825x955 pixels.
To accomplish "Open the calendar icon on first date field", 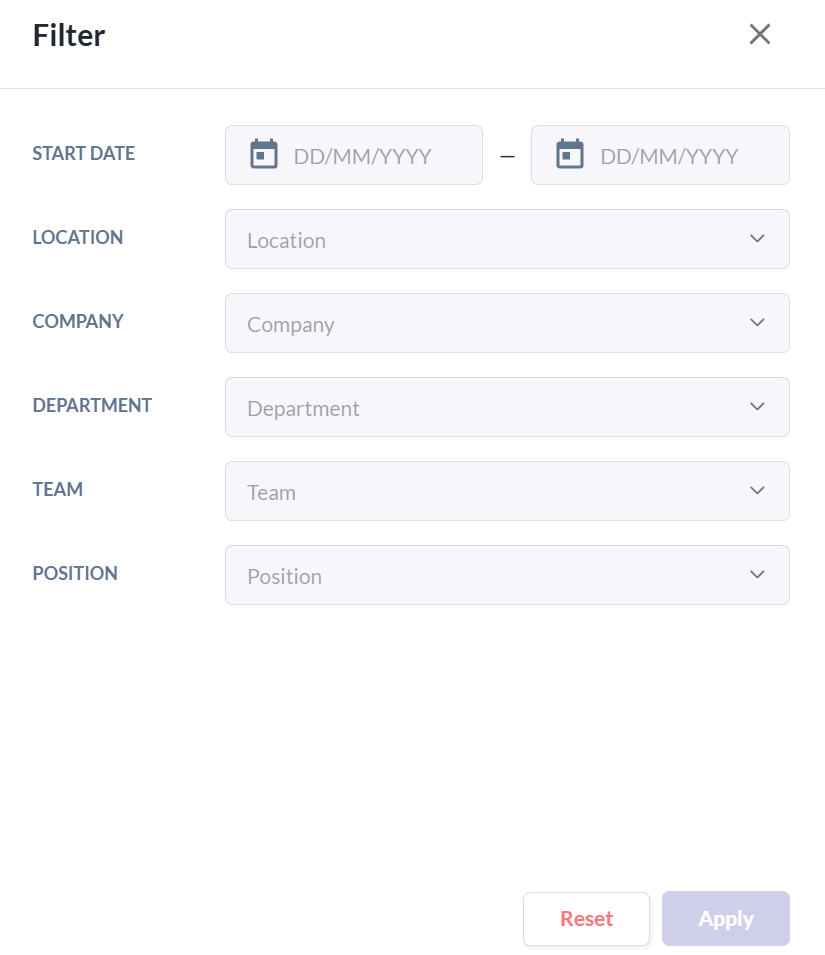I will [264, 154].
